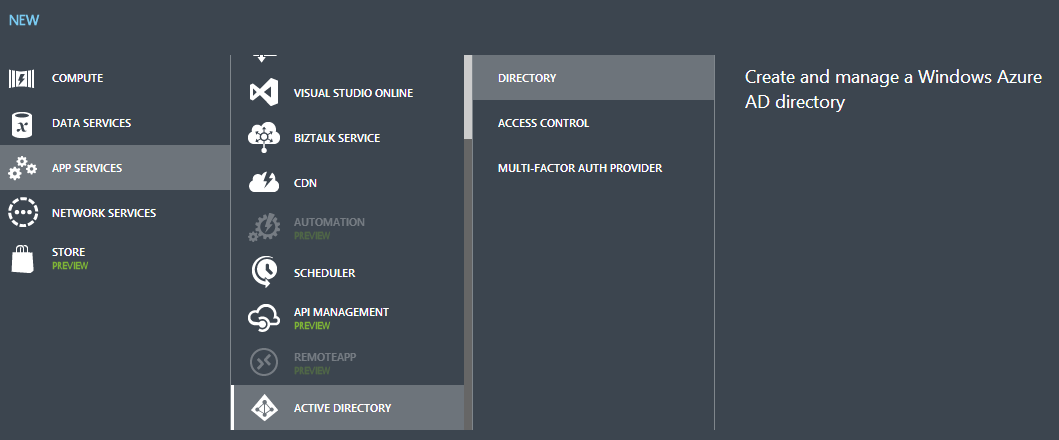Viewport: 1059px width, 440px height.
Task: Click the CDN cloud lightning icon
Action: [x=263, y=182]
